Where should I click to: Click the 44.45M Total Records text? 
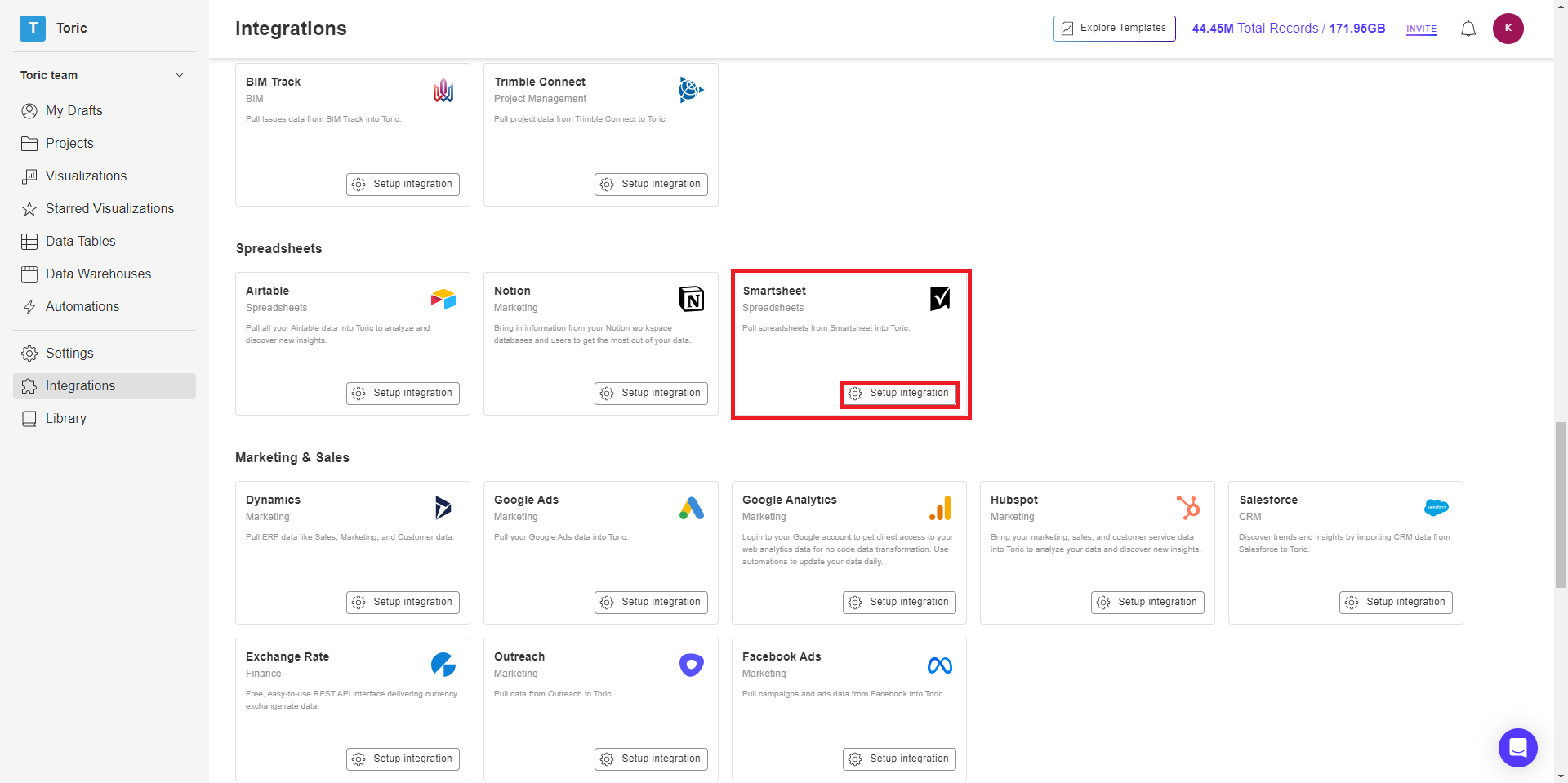(x=1289, y=29)
